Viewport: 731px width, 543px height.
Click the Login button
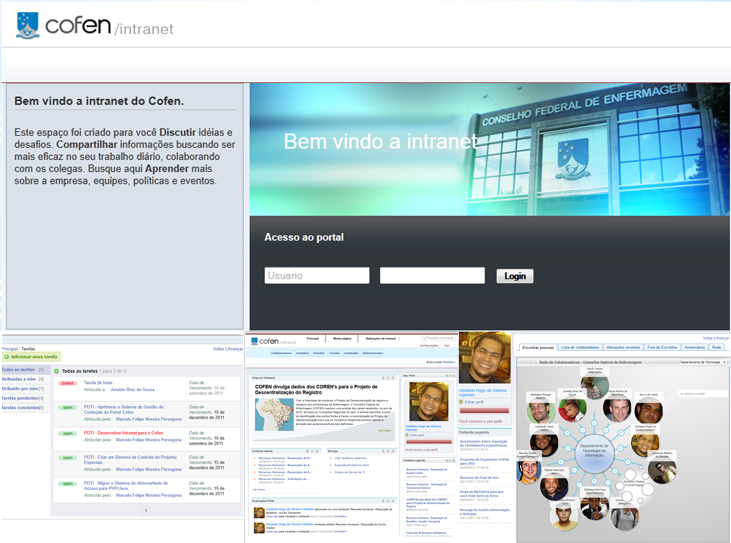tap(515, 276)
